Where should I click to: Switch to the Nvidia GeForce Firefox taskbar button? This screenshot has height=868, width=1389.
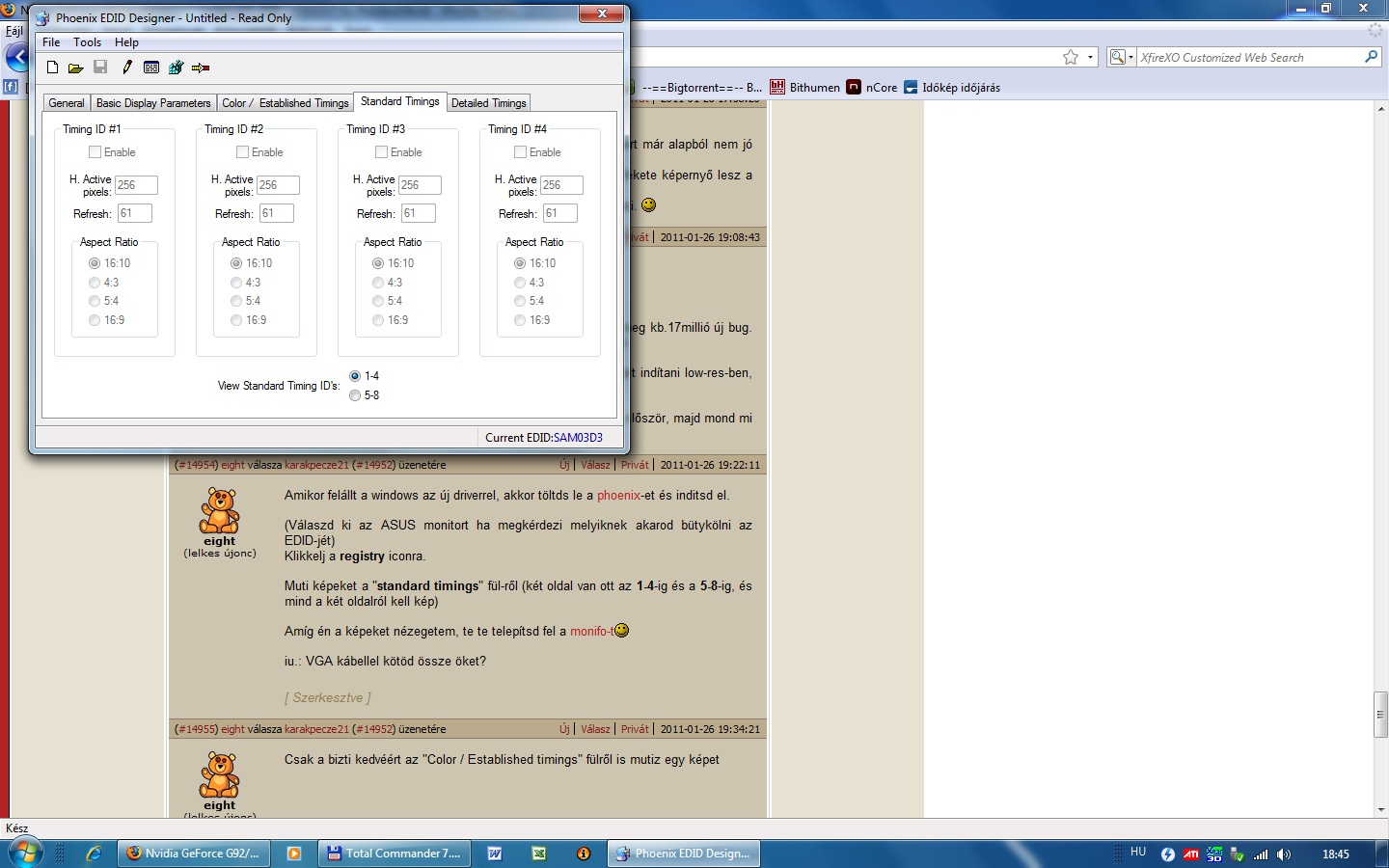[194, 854]
